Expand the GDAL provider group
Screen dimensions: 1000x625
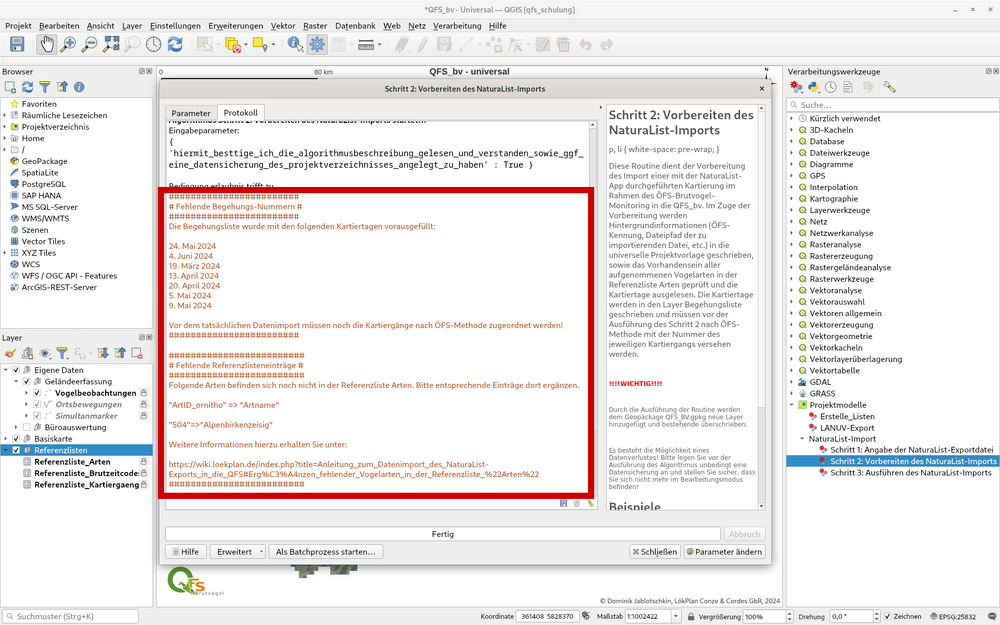(x=792, y=382)
